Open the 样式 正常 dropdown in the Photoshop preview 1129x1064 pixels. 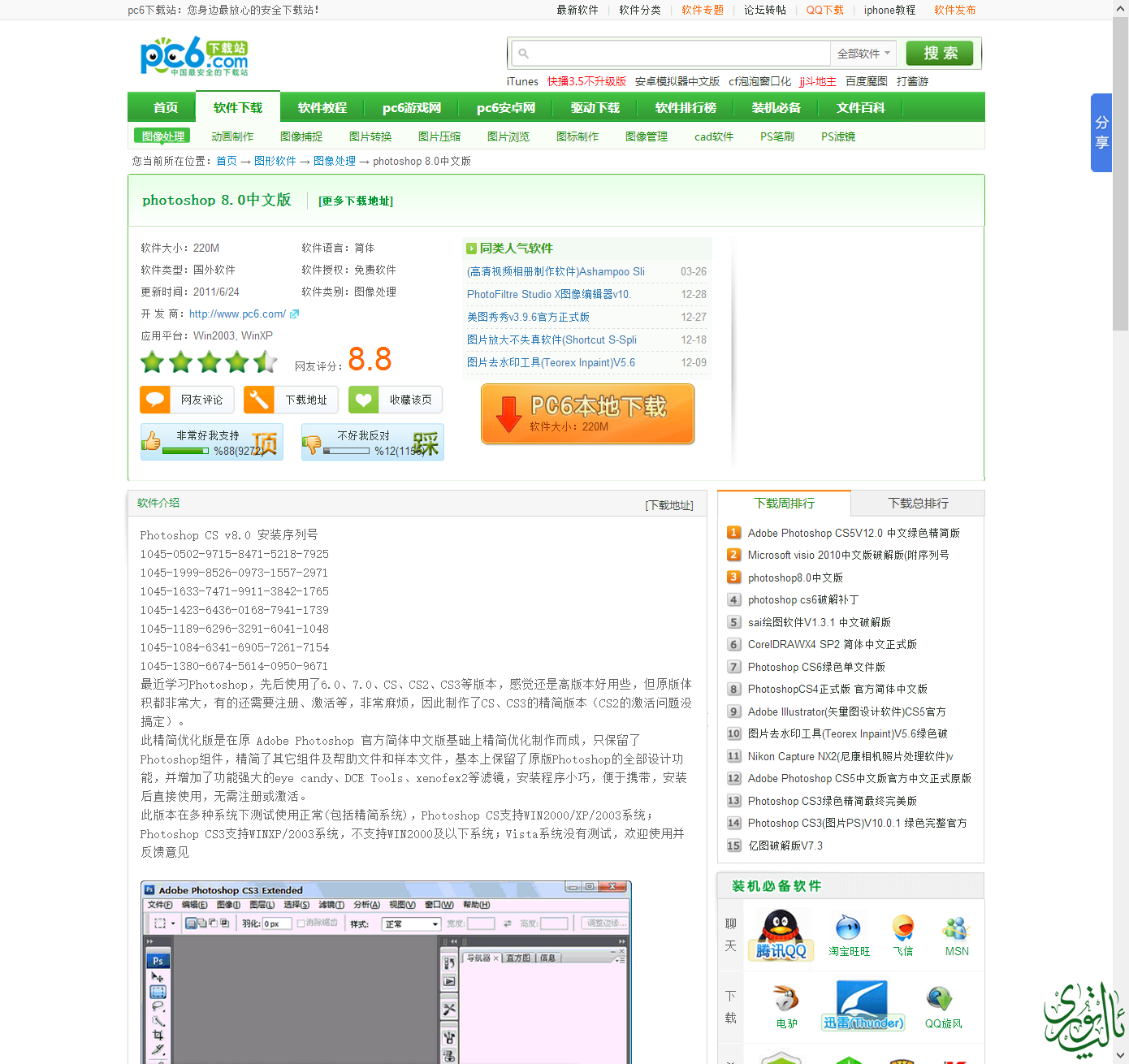412,924
